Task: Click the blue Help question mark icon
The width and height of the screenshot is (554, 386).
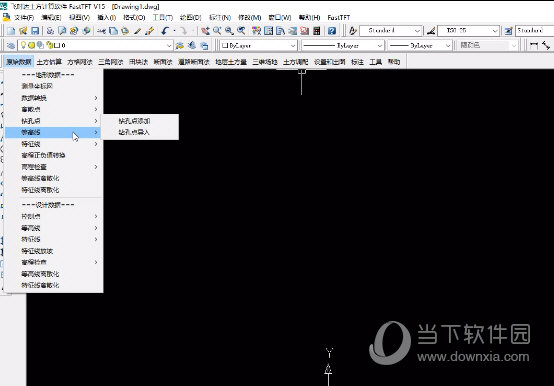Action: coord(332,31)
